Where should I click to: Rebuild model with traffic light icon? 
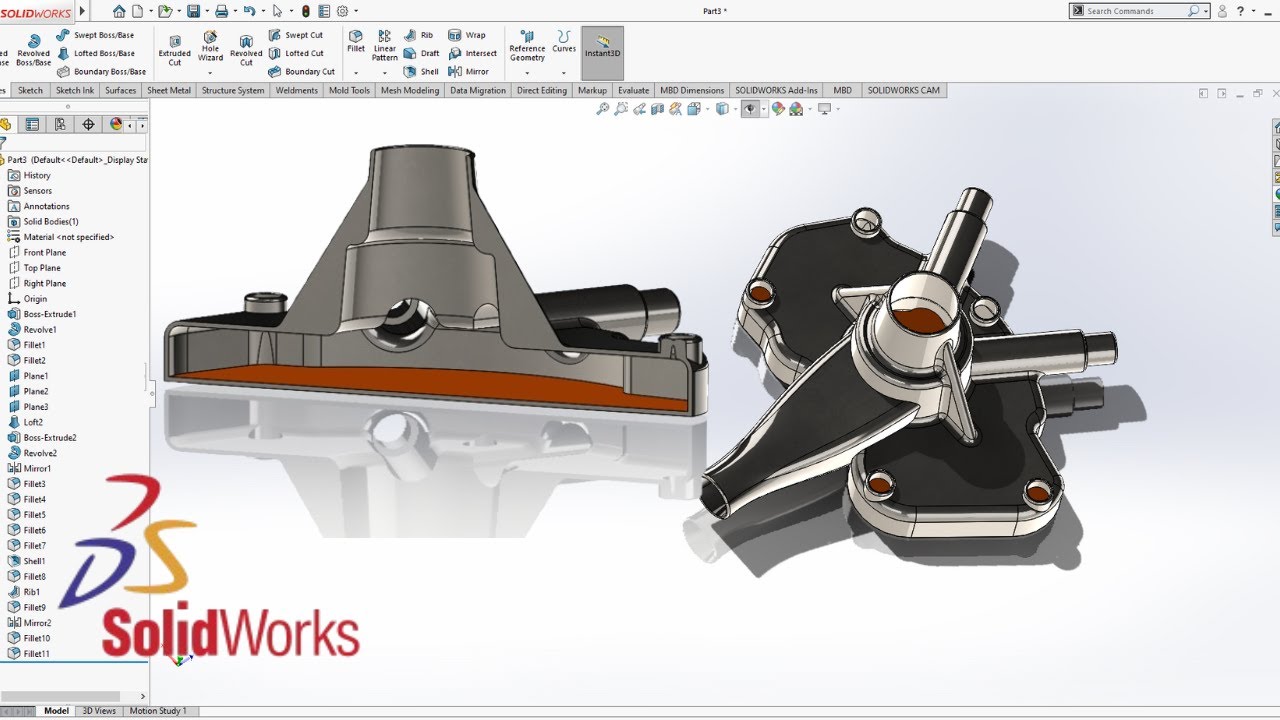click(305, 11)
